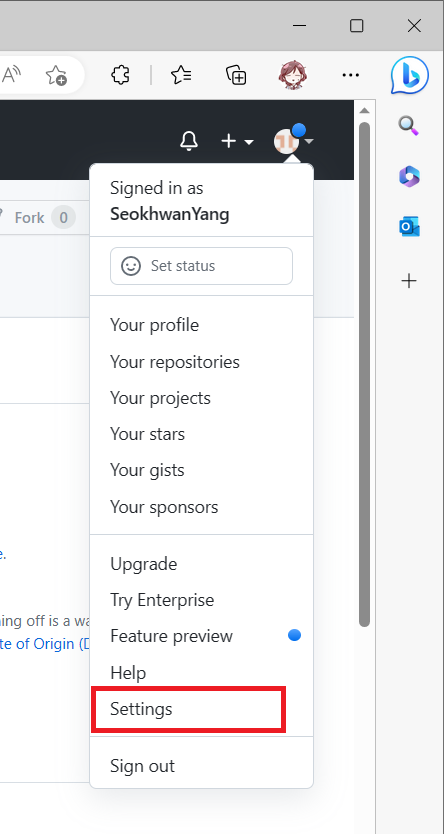444x834 pixels.
Task: Open the Collections icon in toolbar
Action: point(236,75)
